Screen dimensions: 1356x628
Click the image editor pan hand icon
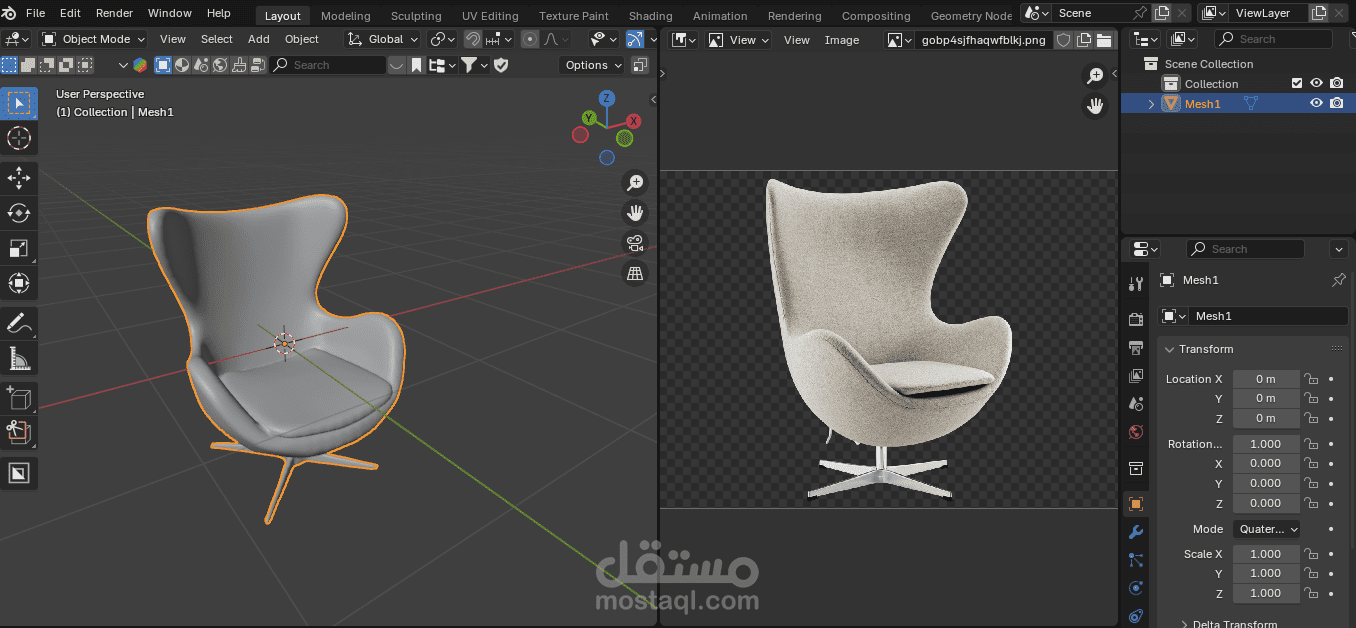1096,106
